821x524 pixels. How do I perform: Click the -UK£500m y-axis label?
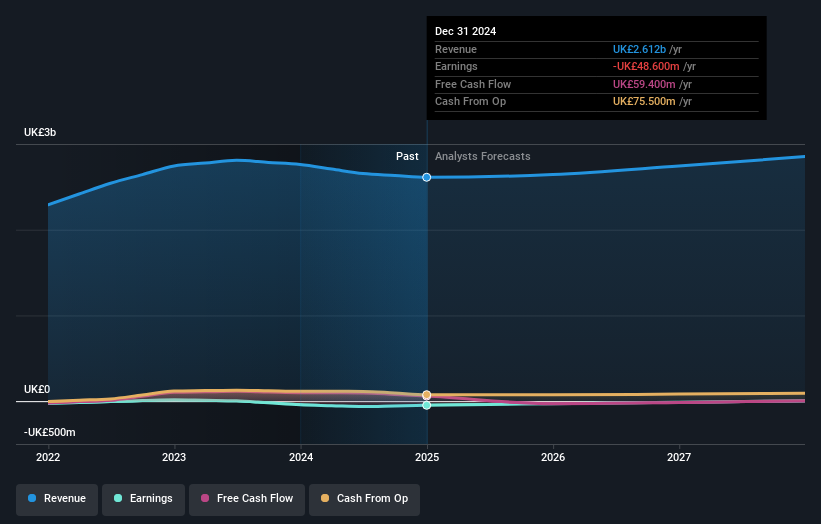(x=50, y=432)
